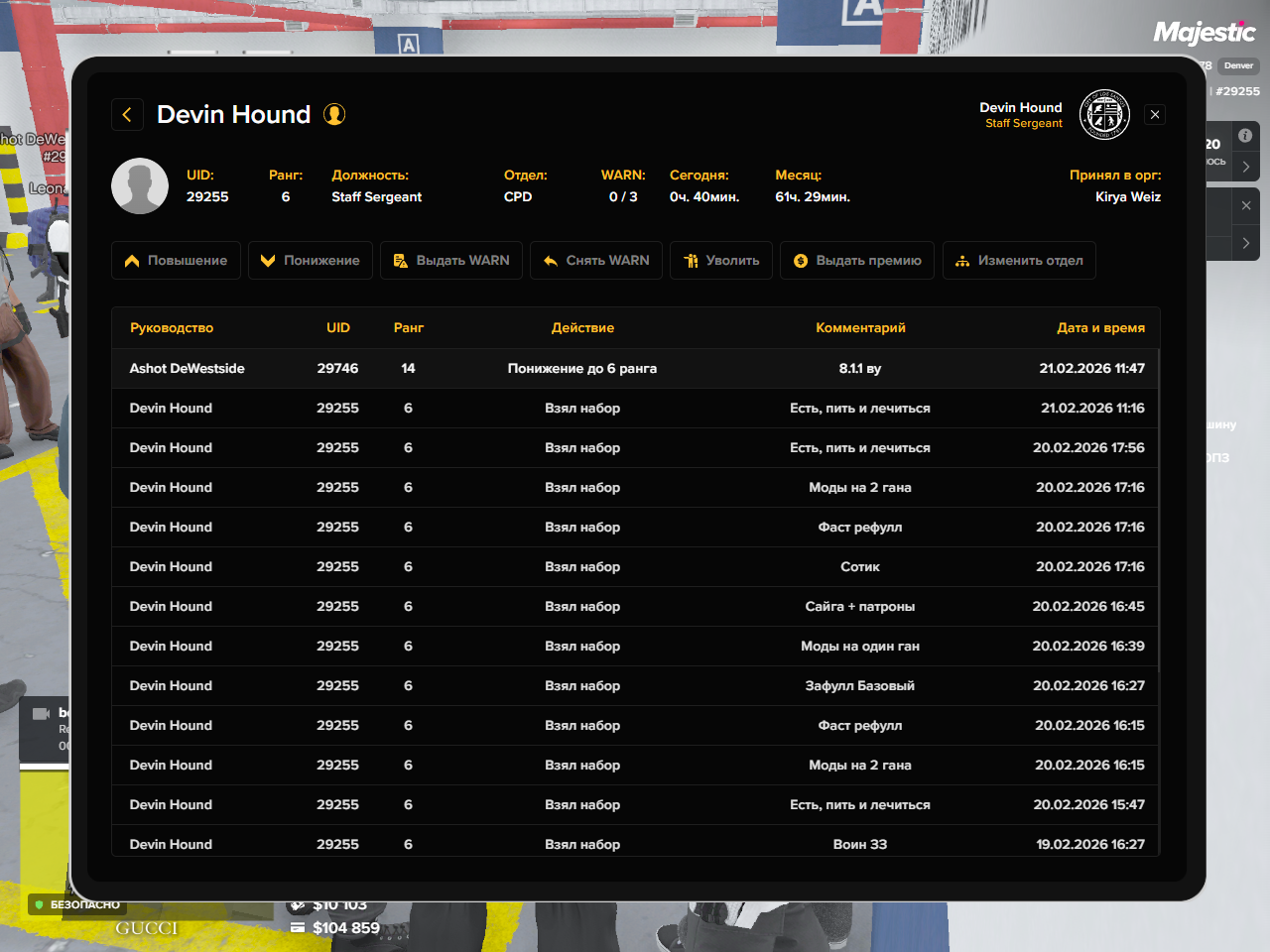Click the Руководство column header

172,328
